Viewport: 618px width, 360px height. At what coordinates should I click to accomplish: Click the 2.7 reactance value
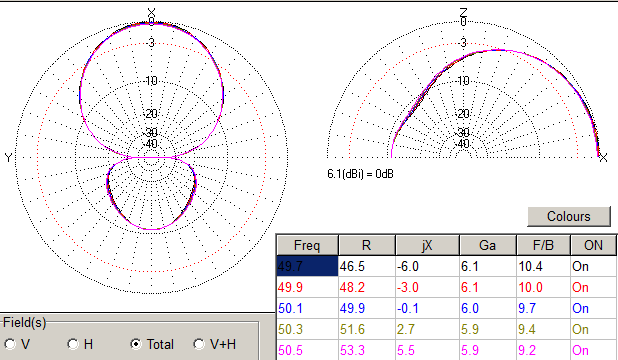point(406,329)
